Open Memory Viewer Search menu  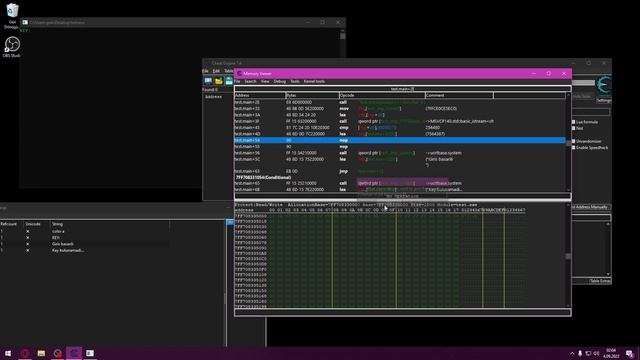pyautogui.click(x=250, y=82)
